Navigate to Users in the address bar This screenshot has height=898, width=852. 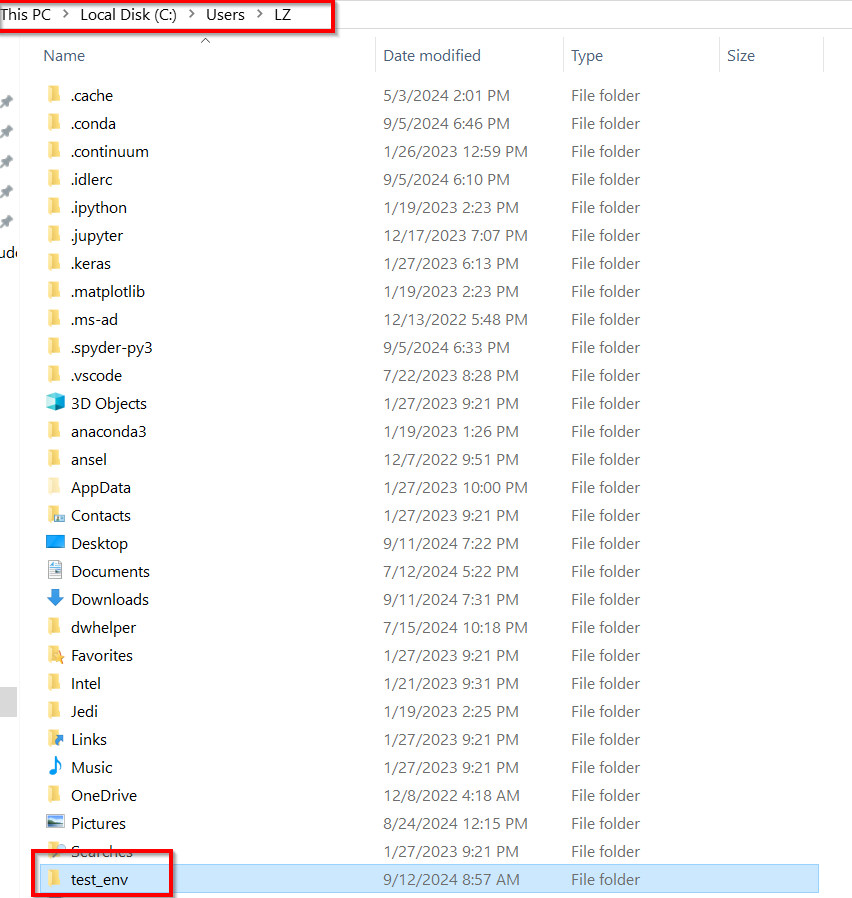pos(225,14)
